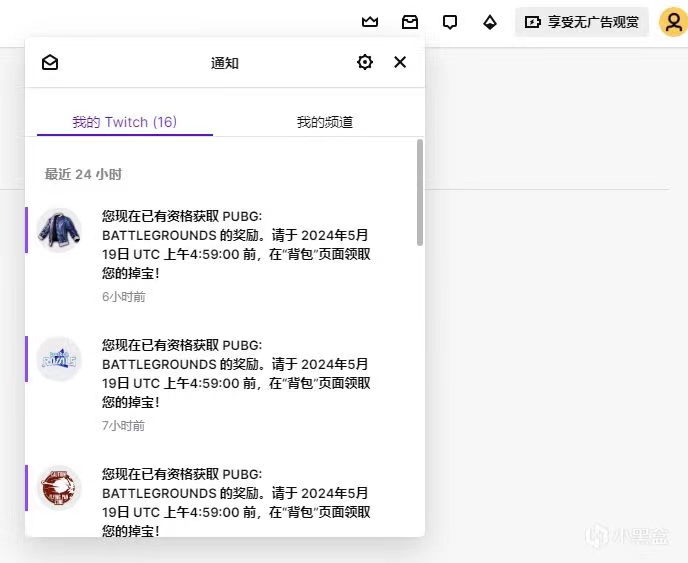Switch to the 我的频道 tab
The image size is (688, 563).
click(324, 122)
